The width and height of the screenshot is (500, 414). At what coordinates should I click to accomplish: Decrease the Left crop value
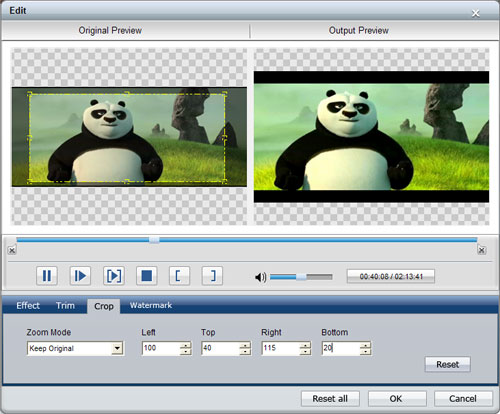tap(186, 351)
